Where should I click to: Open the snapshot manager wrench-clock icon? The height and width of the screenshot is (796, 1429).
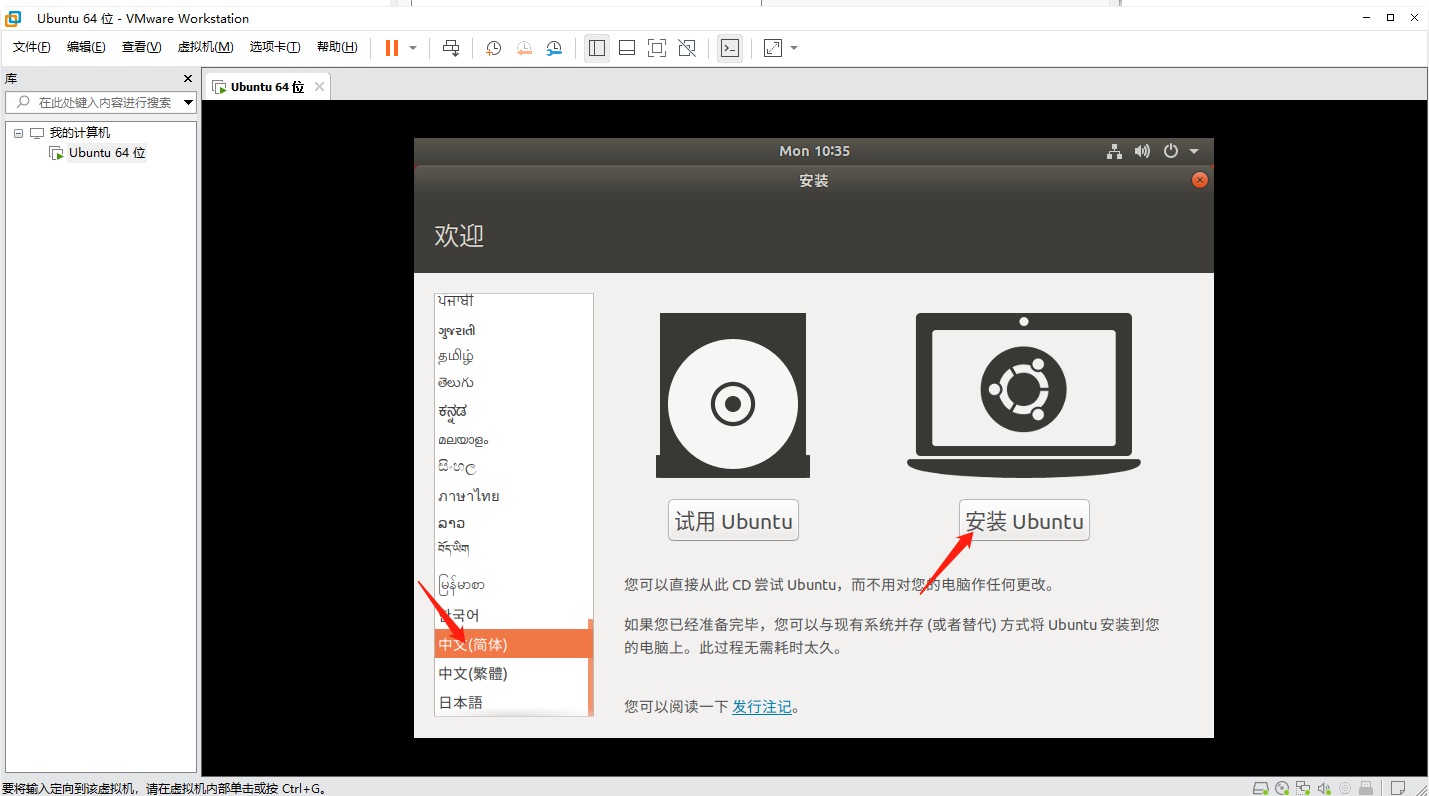click(554, 48)
